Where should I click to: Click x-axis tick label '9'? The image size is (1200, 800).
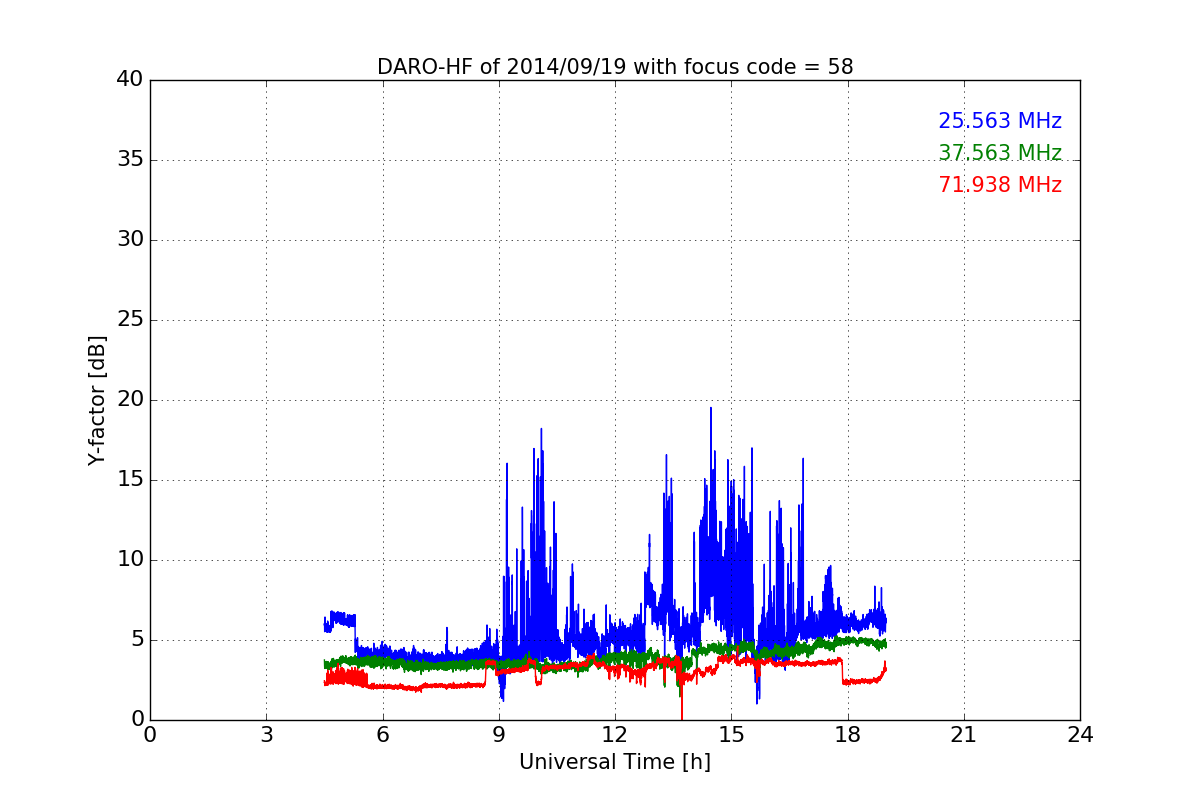tap(499, 735)
